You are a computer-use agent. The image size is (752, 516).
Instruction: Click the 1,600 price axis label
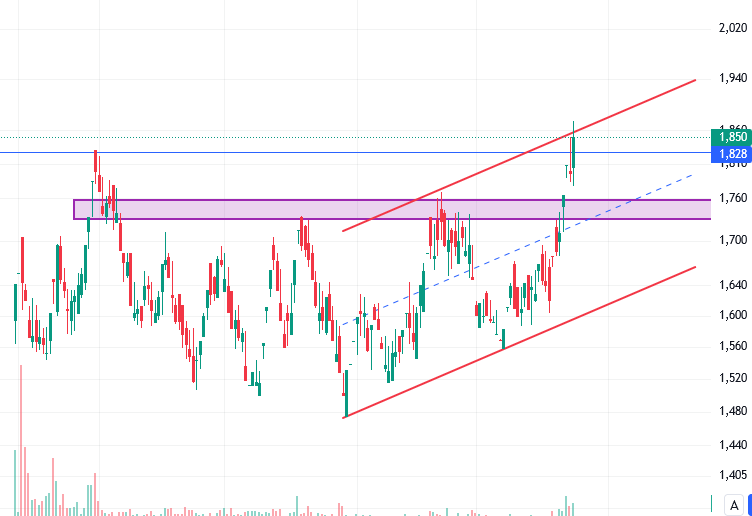click(733, 315)
